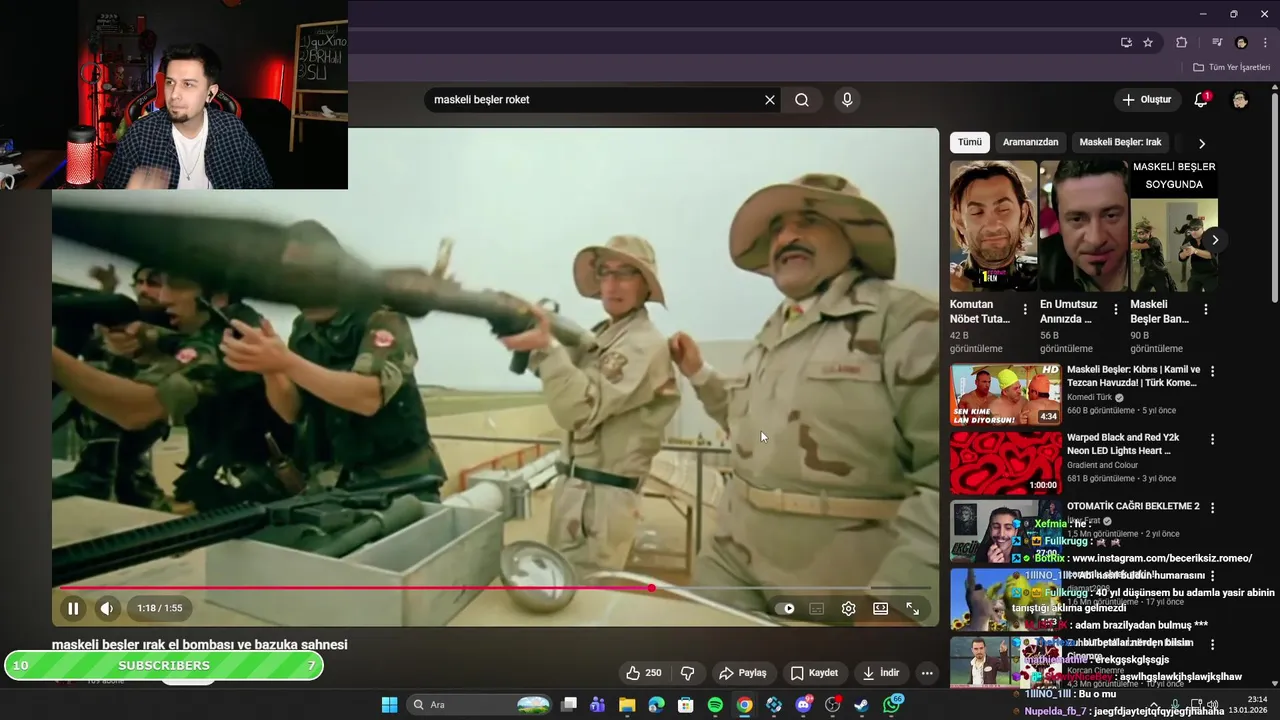Select Maskeli Beşler: Irak chip
The width and height of the screenshot is (1280, 720).
1120,142
